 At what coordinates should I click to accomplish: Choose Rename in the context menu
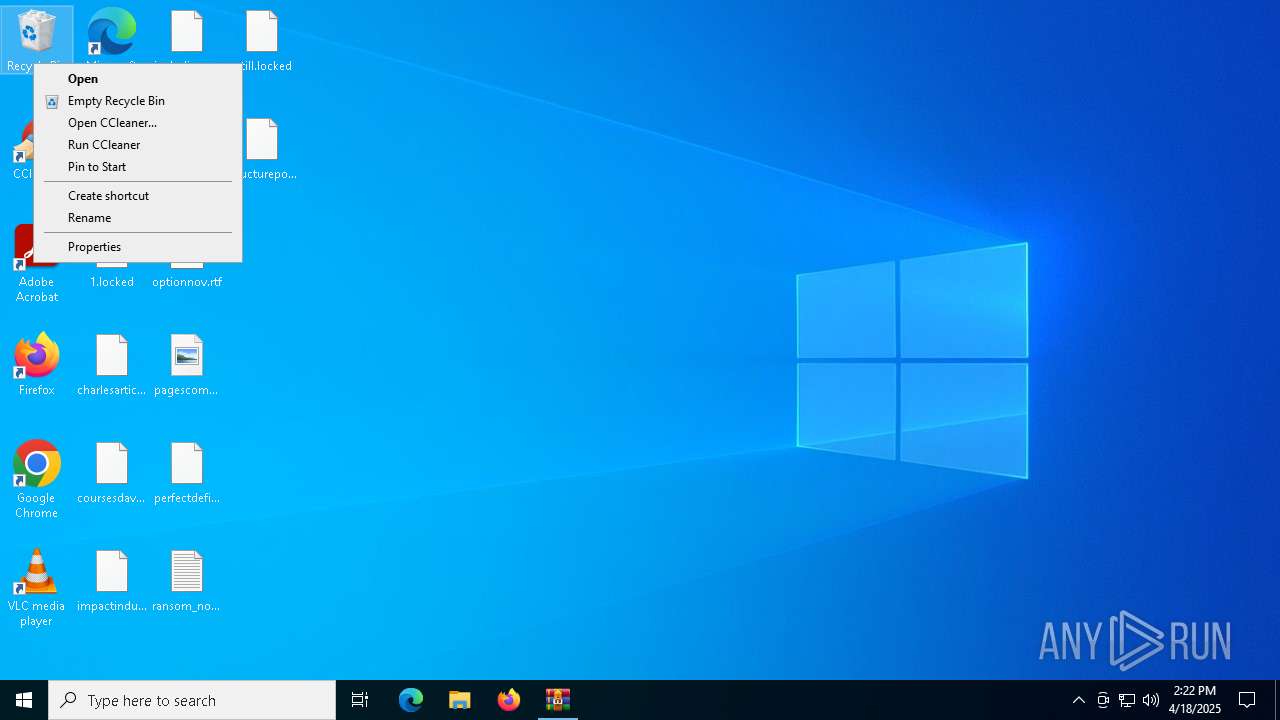pyautogui.click(x=138, y=218)
